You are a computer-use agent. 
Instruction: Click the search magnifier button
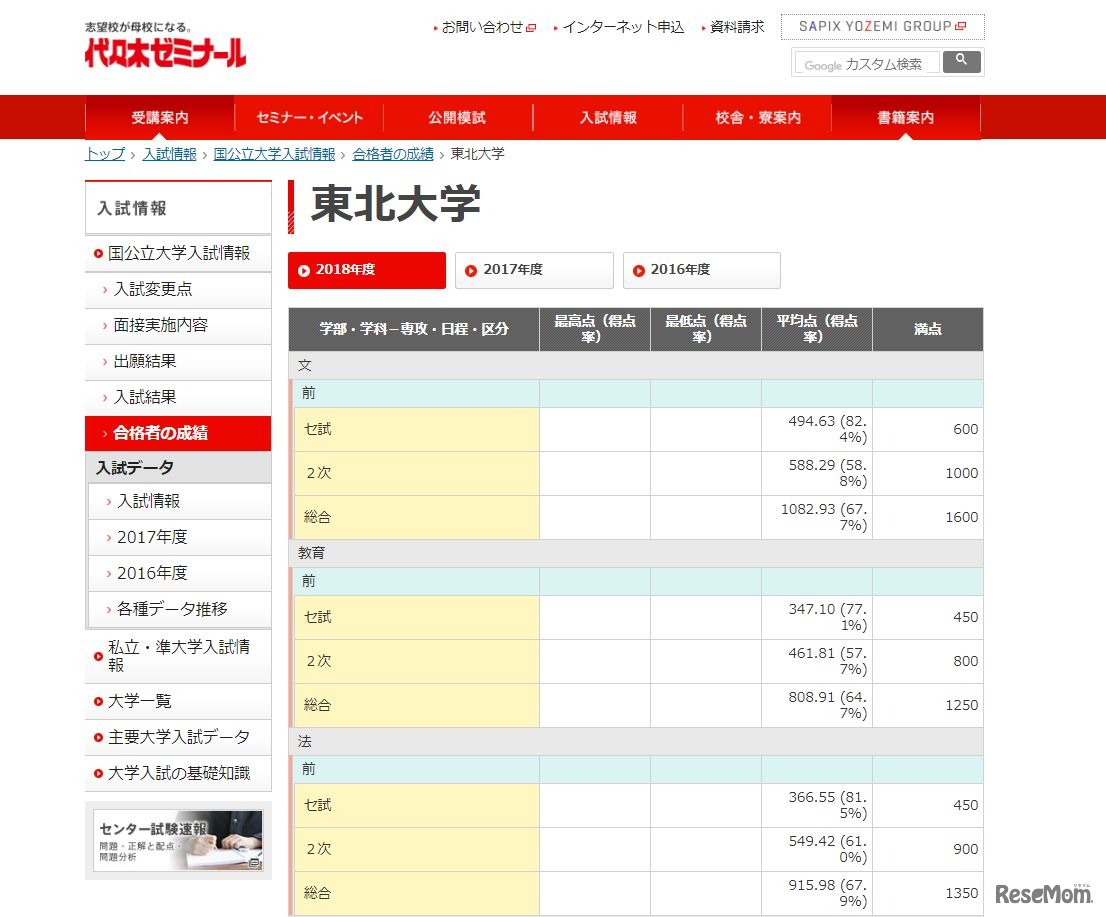coord(962,62)
